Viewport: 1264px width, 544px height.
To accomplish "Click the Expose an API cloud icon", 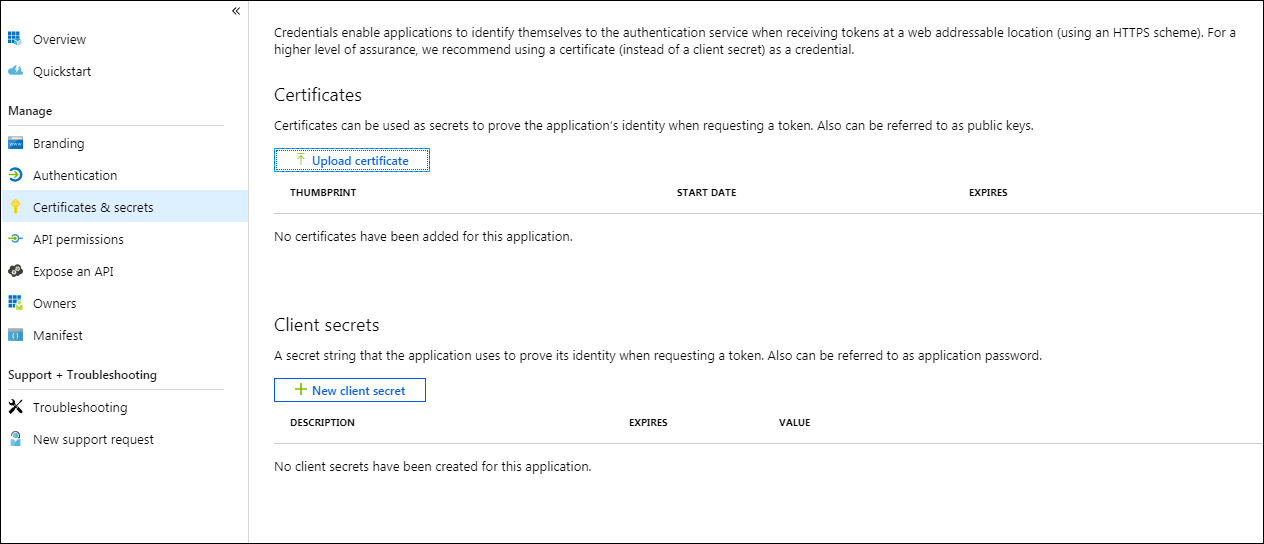I will (15, 271).
